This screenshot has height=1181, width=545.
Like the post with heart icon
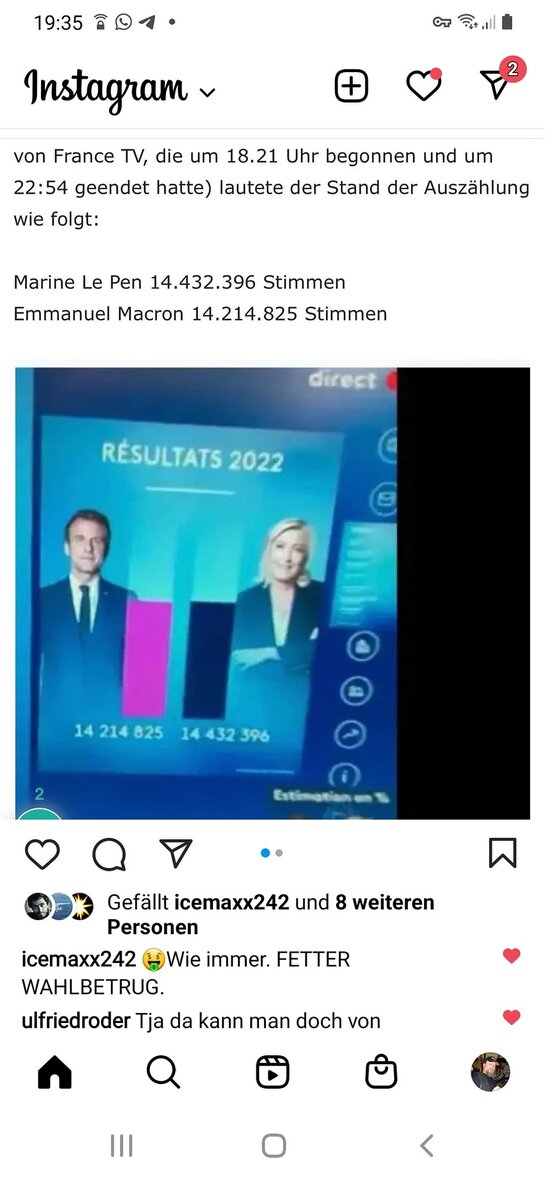click(42, 853)
